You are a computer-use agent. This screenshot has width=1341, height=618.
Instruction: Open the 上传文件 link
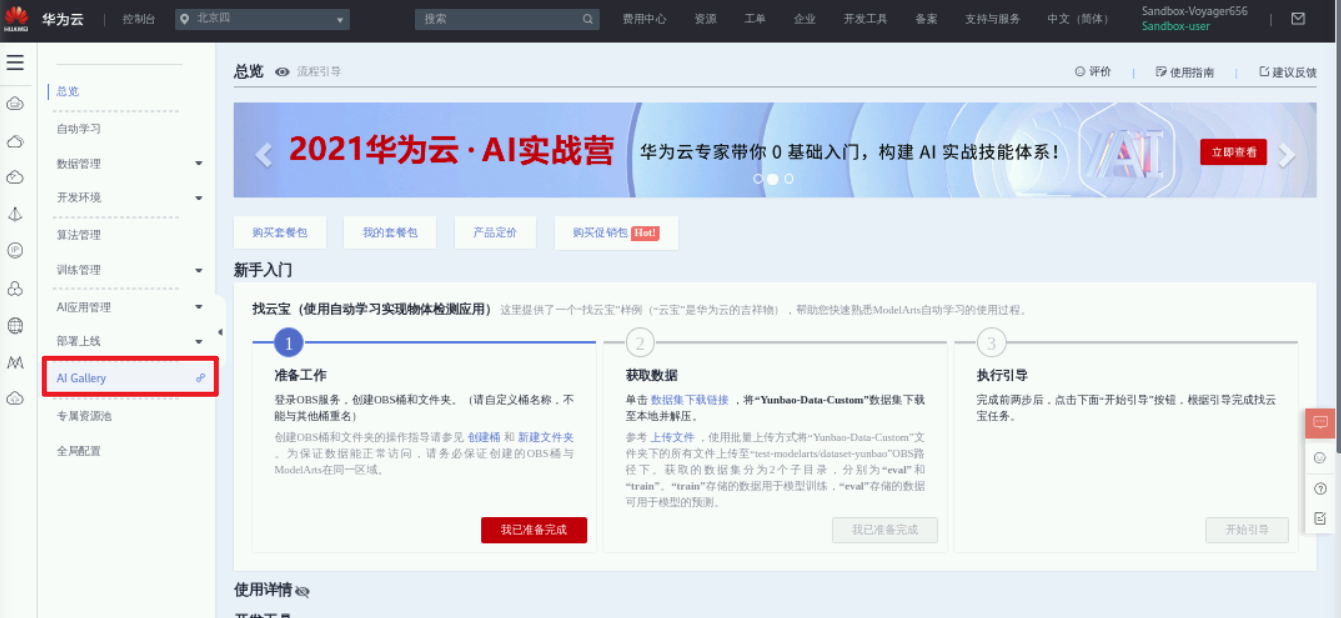coord(672,438)
